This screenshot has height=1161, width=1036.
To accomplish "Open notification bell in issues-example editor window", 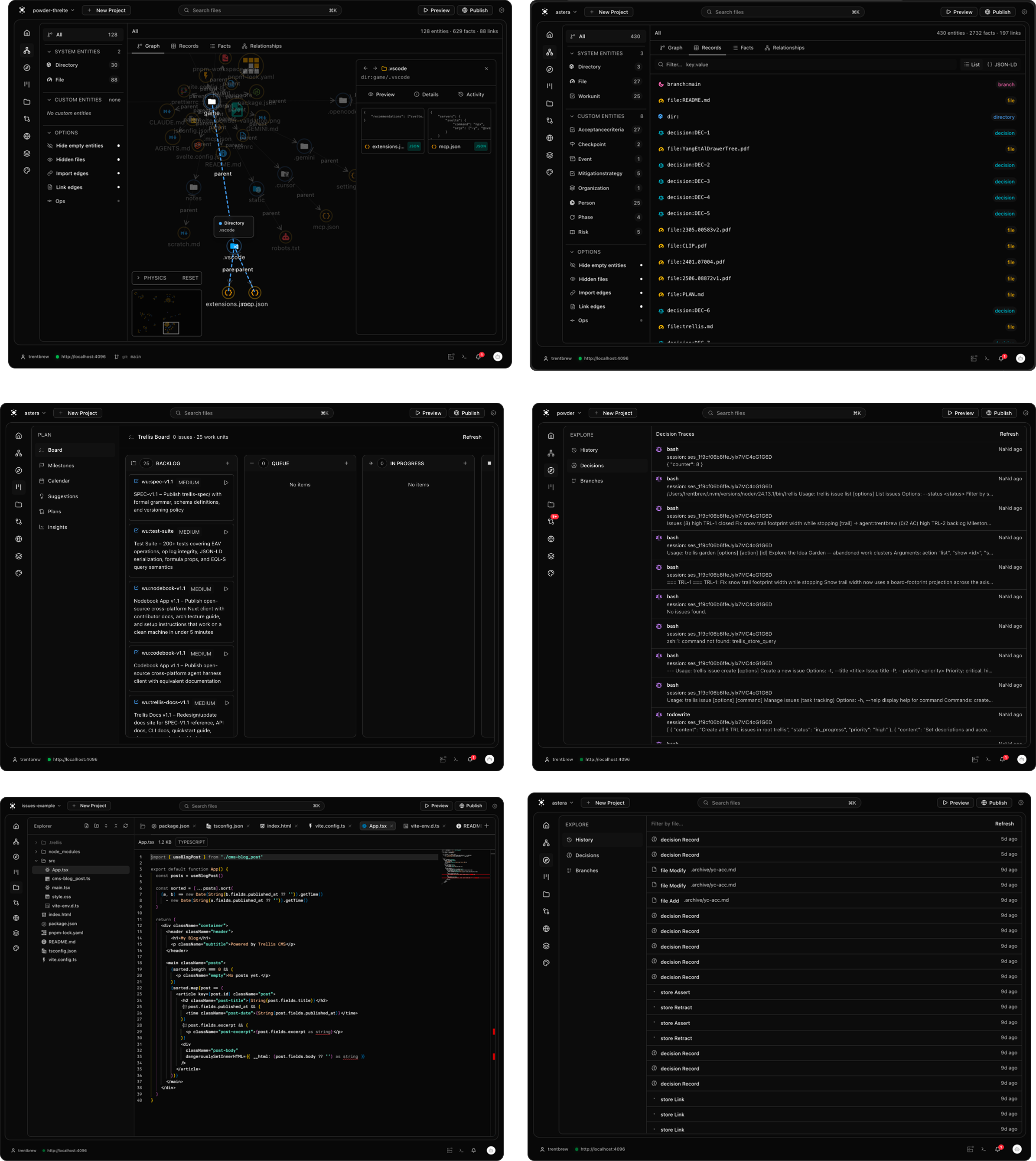I will [x=474, y=1150].
